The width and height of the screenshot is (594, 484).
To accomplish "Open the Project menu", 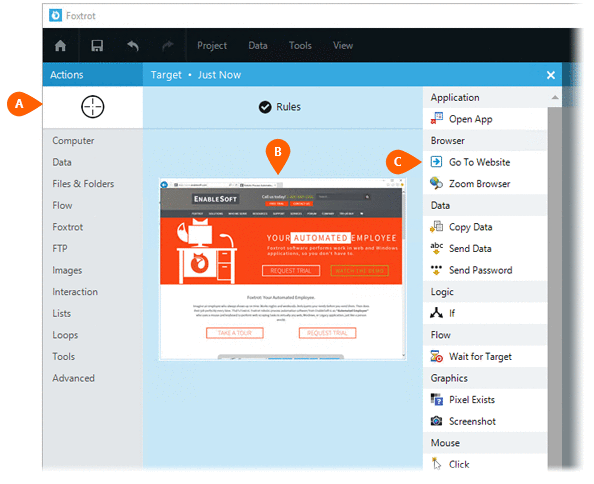I will point(212,45).
